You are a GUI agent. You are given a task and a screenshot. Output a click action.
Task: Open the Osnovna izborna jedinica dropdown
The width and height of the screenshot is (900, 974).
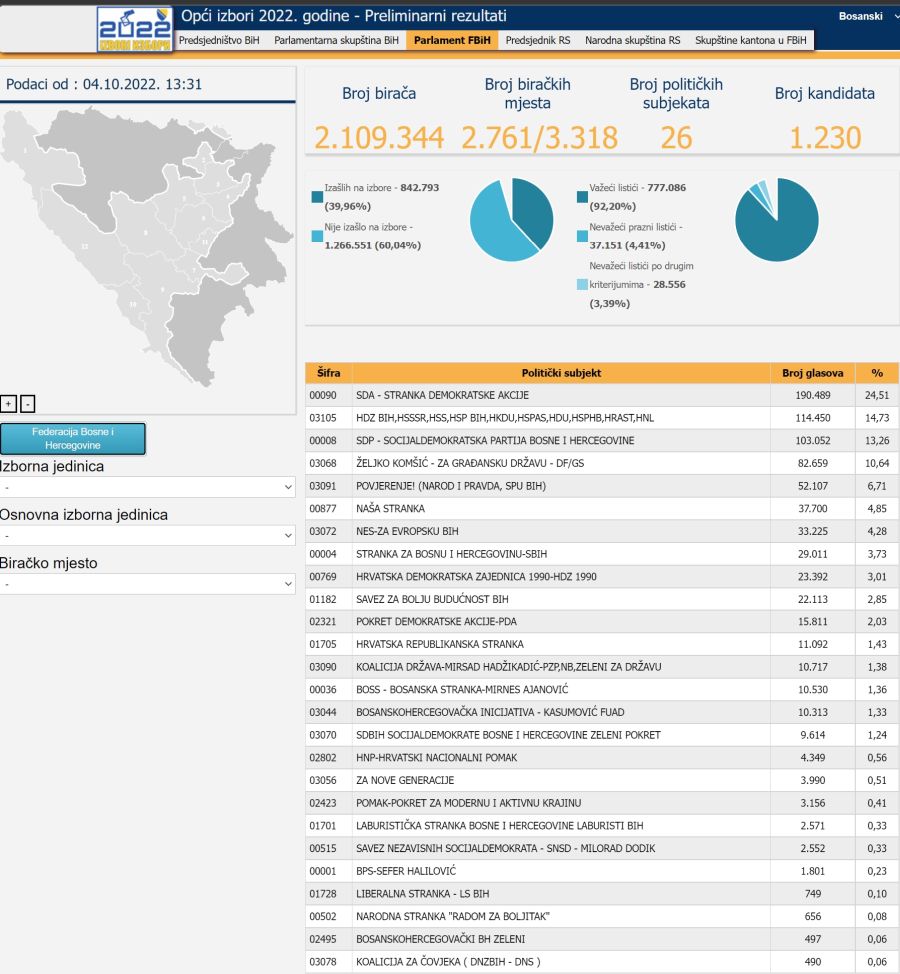tap(148, 536)
